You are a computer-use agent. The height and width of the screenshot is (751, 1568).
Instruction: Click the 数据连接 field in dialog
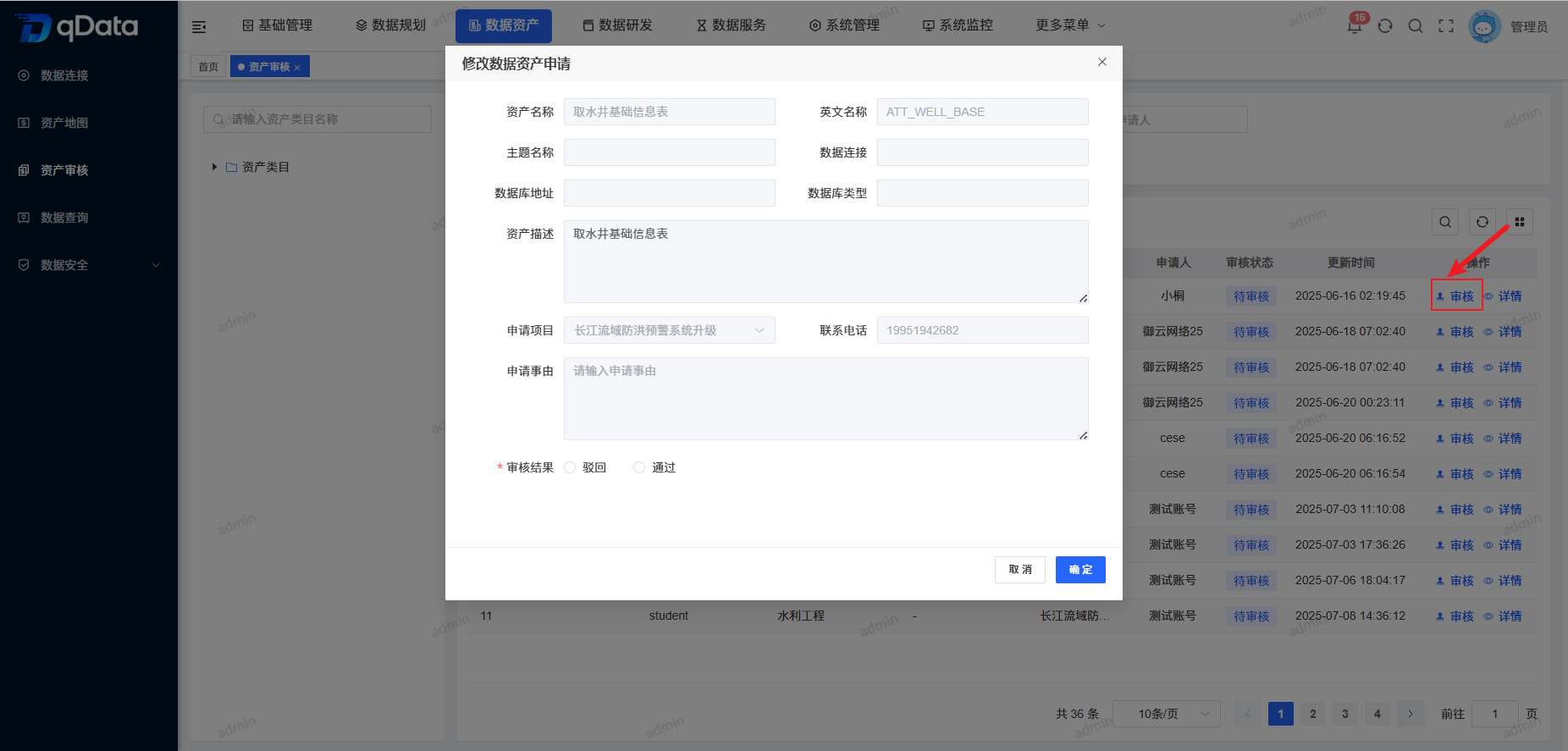pos(983,152)
